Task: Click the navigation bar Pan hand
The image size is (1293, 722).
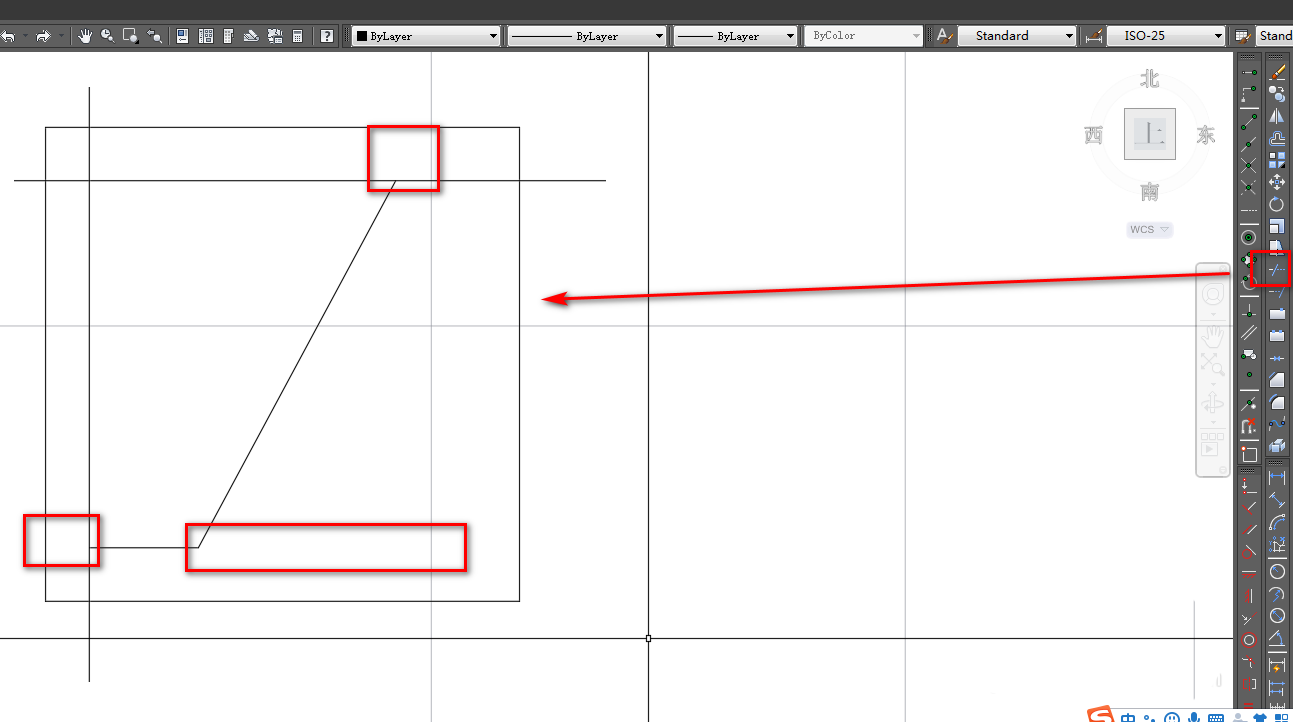Action: (x=1212, y=334)
